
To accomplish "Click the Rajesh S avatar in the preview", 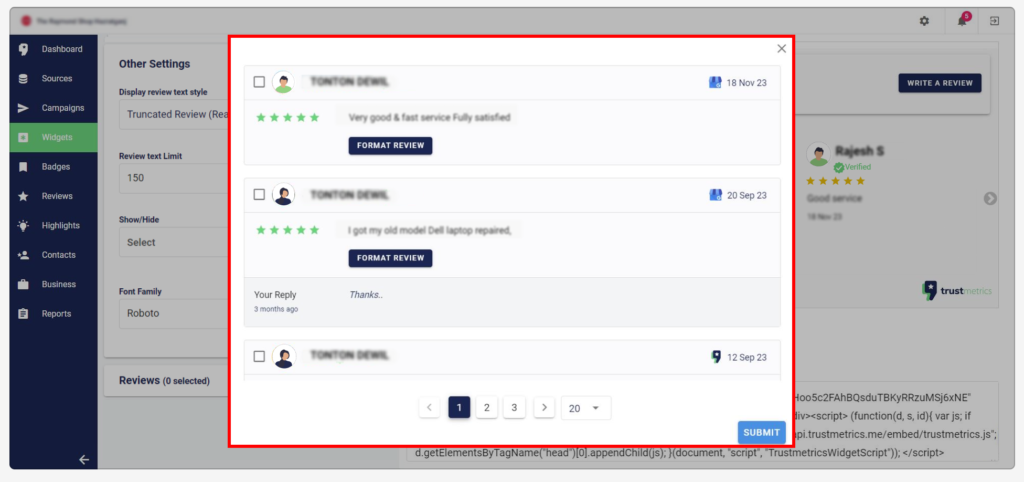I will 818,154.
